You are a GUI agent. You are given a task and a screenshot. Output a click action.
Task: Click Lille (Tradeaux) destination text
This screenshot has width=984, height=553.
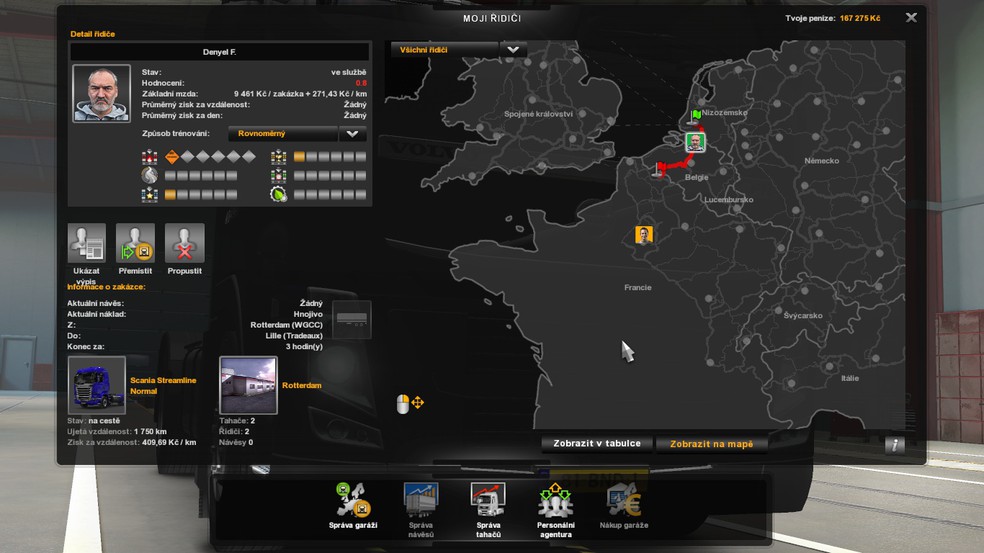294,336
